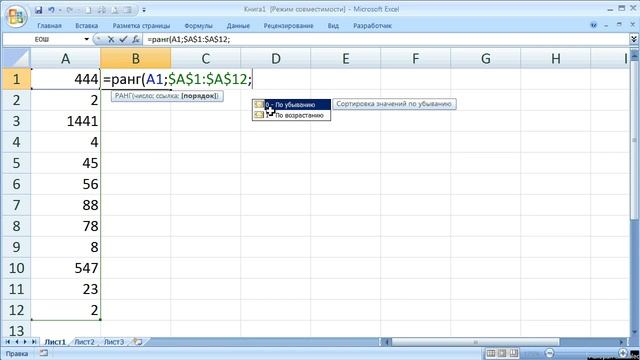The image size is (640, 360).
Task: Expand the Name Box dropdown arrow
Action: tap(87, 39)
